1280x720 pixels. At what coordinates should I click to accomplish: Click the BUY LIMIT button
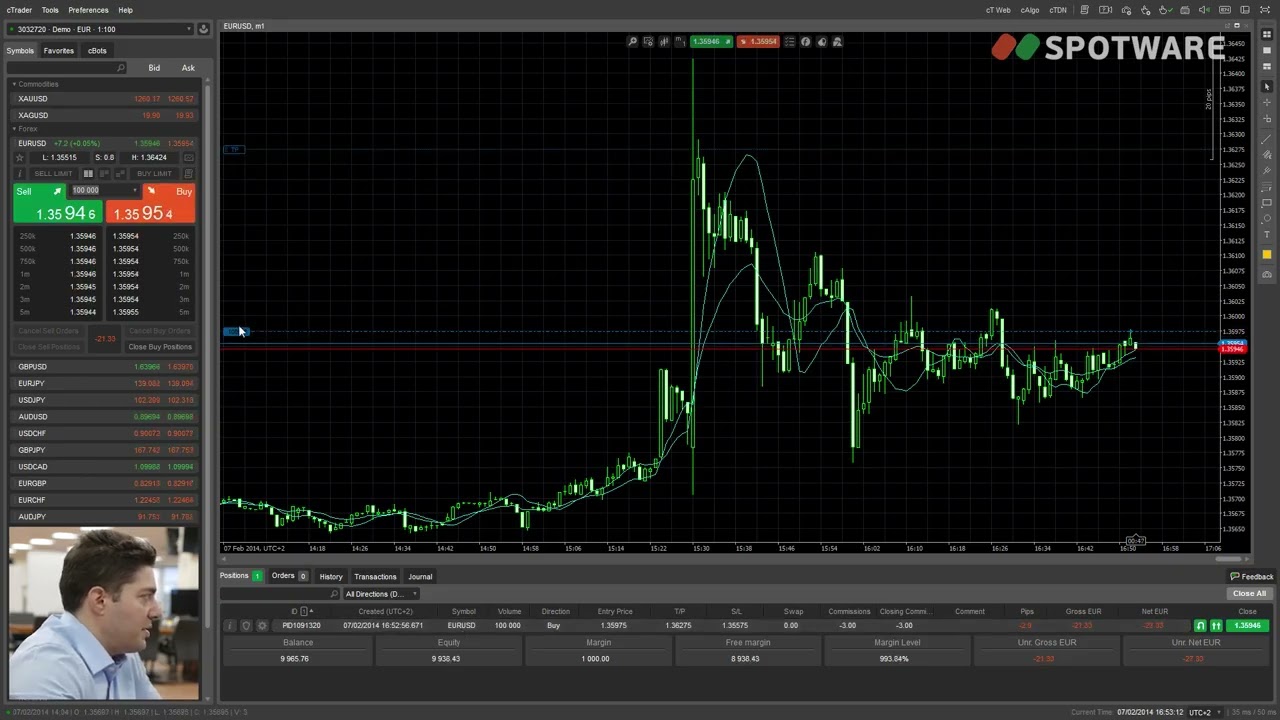click(154, 174)
